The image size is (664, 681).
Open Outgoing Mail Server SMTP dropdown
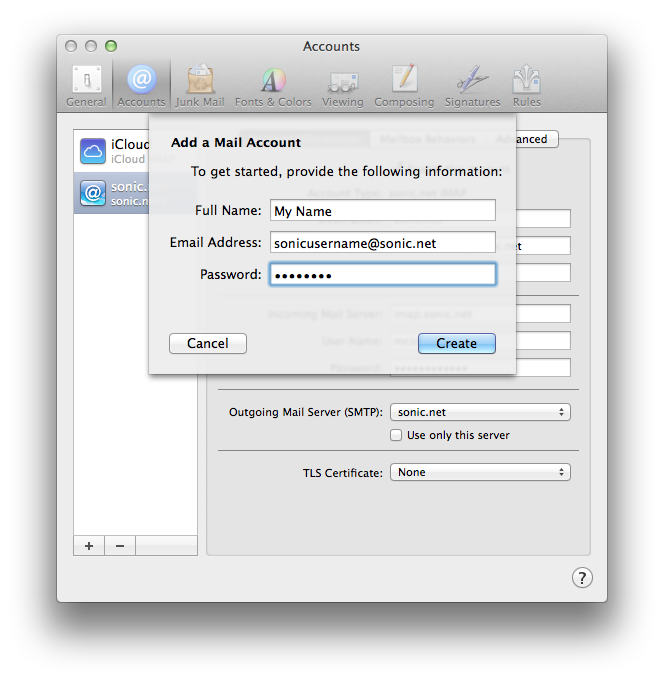point(480,412)
